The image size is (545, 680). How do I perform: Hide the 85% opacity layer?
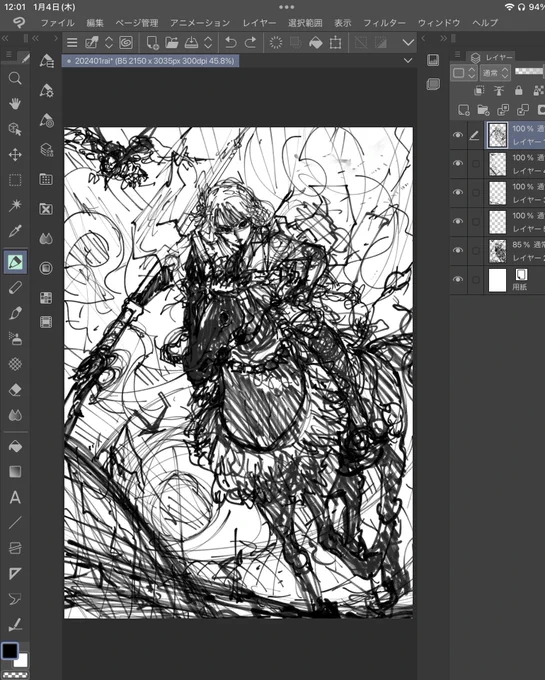457,250
